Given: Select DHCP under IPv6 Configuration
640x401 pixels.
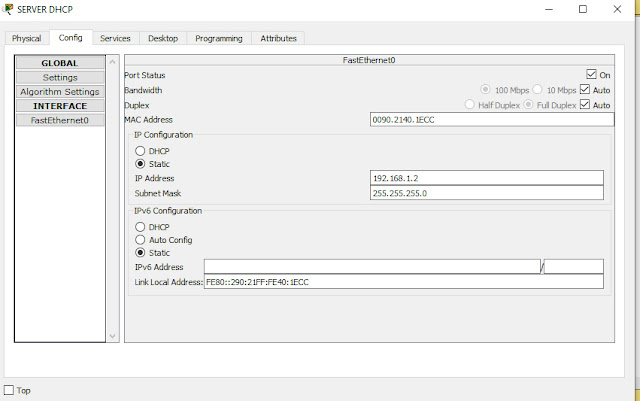Looking at the screenshot, I should click(140, 227).
